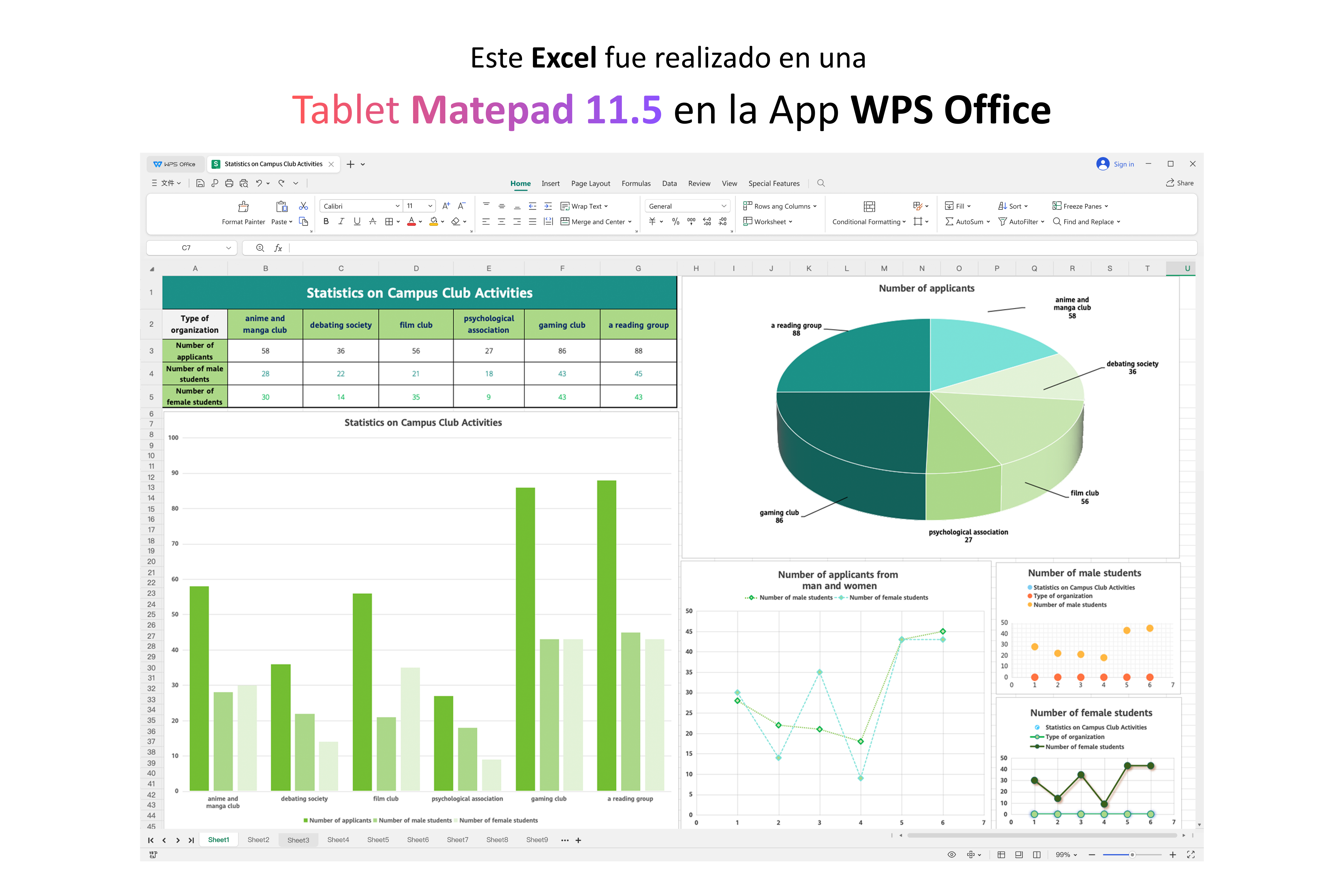
Task: Click the AutoSum sigma icon
Action: tap(949, 222)
